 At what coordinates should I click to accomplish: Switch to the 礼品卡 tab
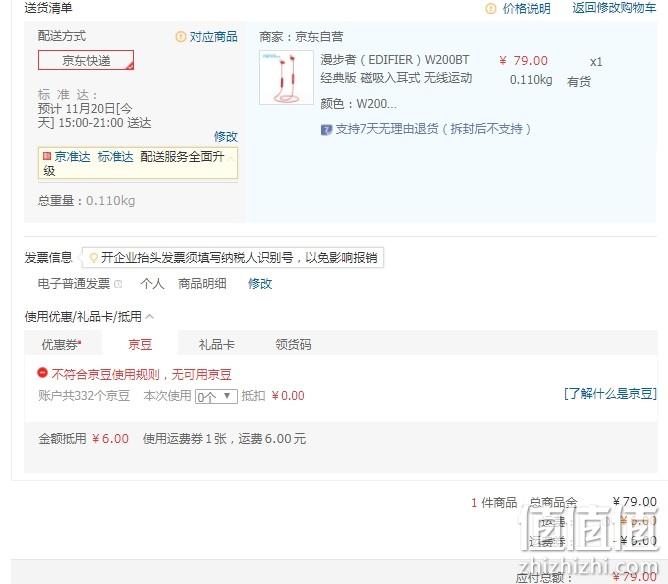click(x=216, y=344)
